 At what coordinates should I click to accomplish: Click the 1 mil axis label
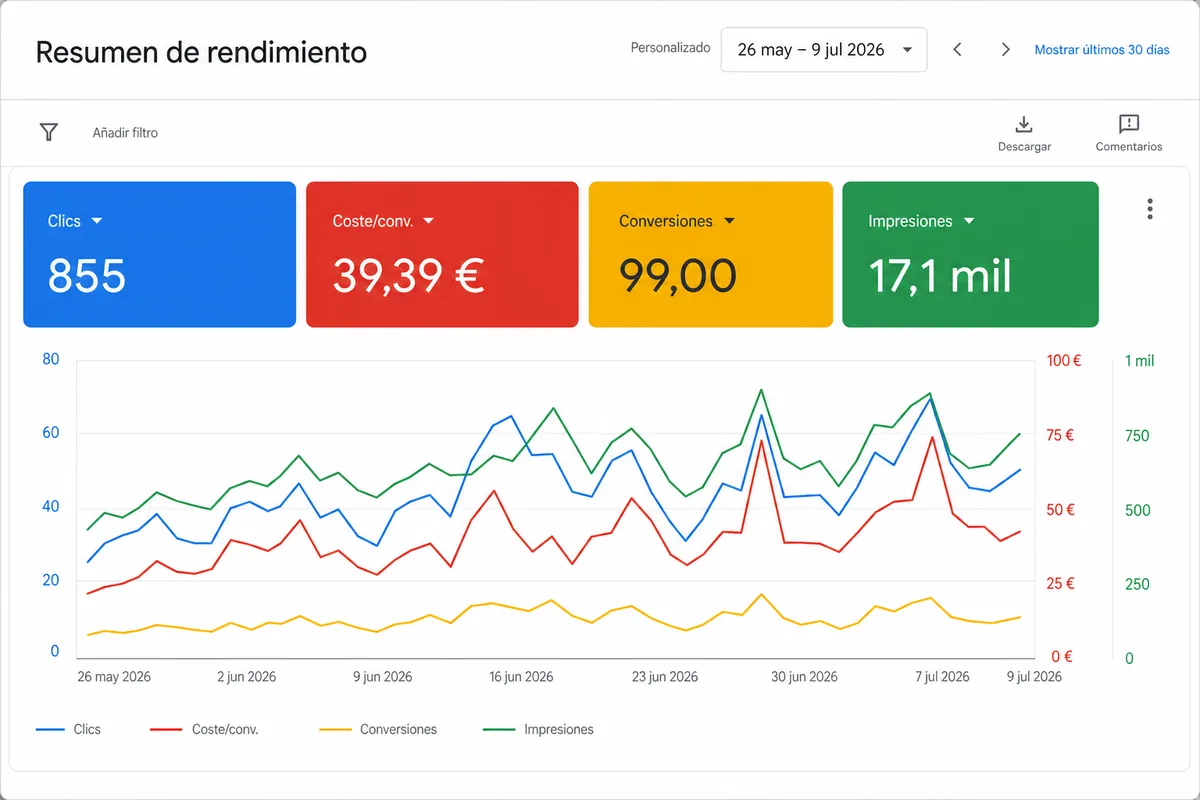(1139, 361)
